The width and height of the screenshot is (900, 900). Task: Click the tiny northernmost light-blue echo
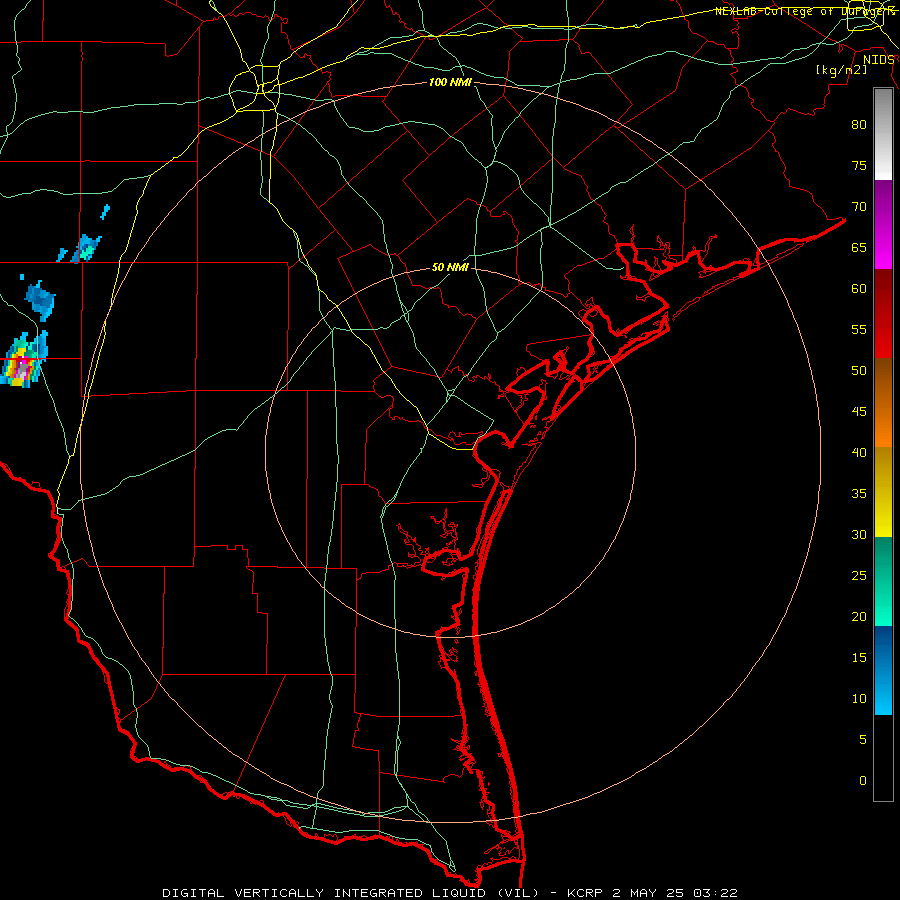[104, 212]
